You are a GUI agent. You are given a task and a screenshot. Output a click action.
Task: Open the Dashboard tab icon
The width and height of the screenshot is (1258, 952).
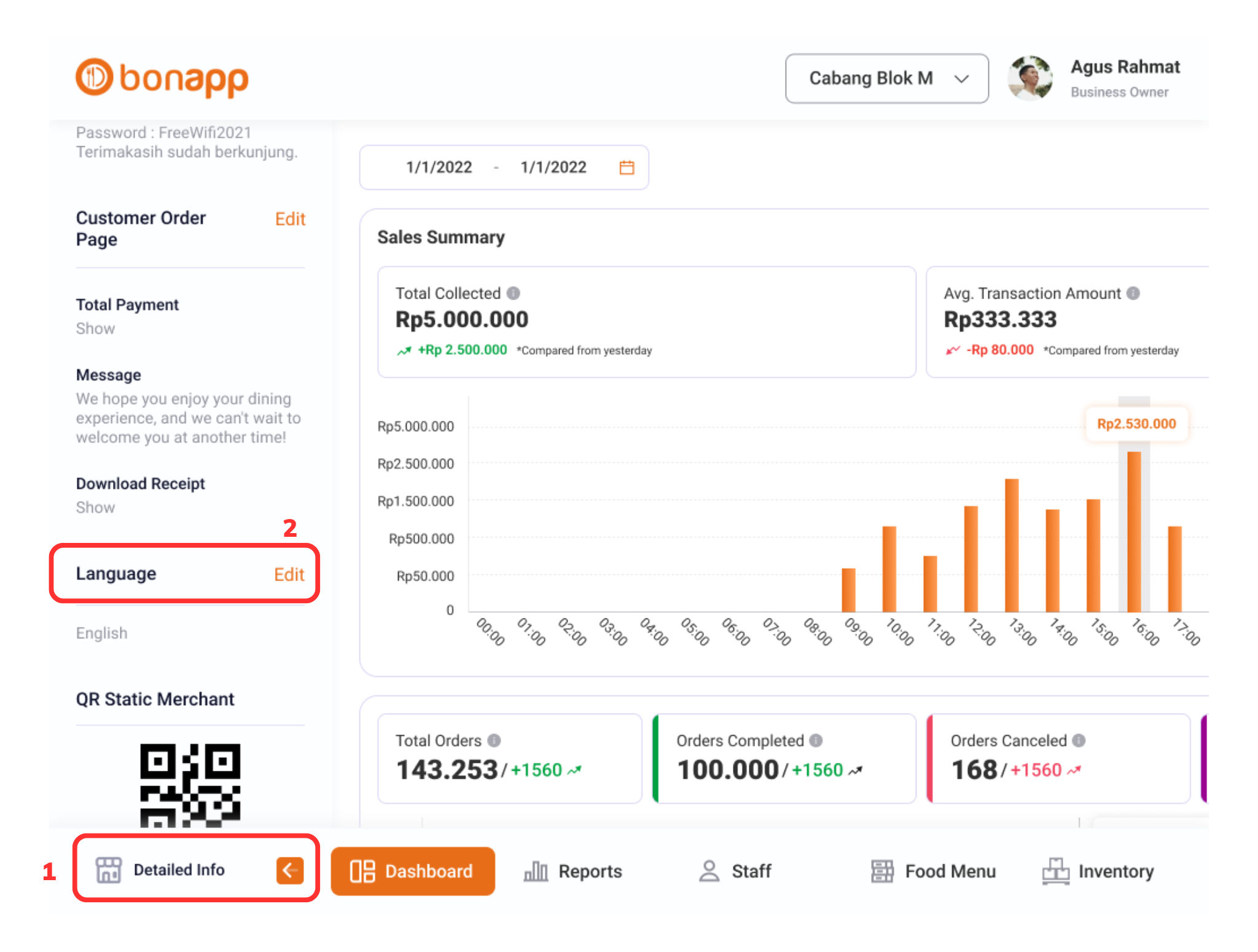361,871
